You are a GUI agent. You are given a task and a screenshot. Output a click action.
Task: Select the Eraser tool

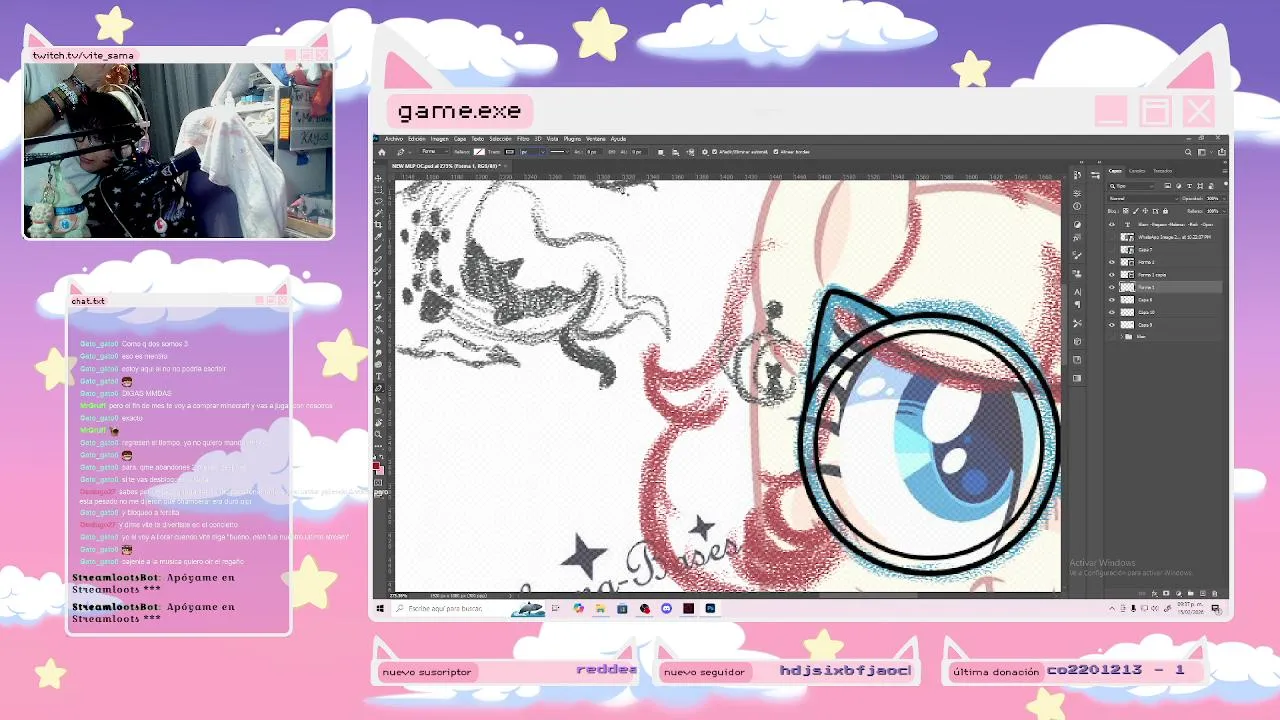click(x=378, y=318)
